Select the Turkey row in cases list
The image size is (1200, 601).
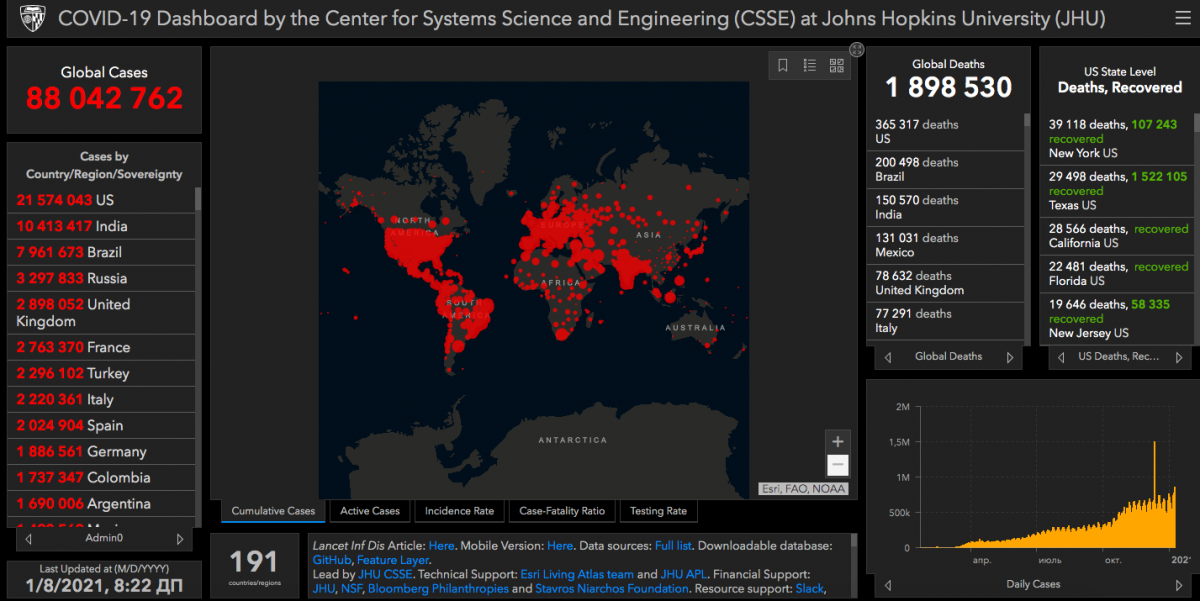[101, 373]
